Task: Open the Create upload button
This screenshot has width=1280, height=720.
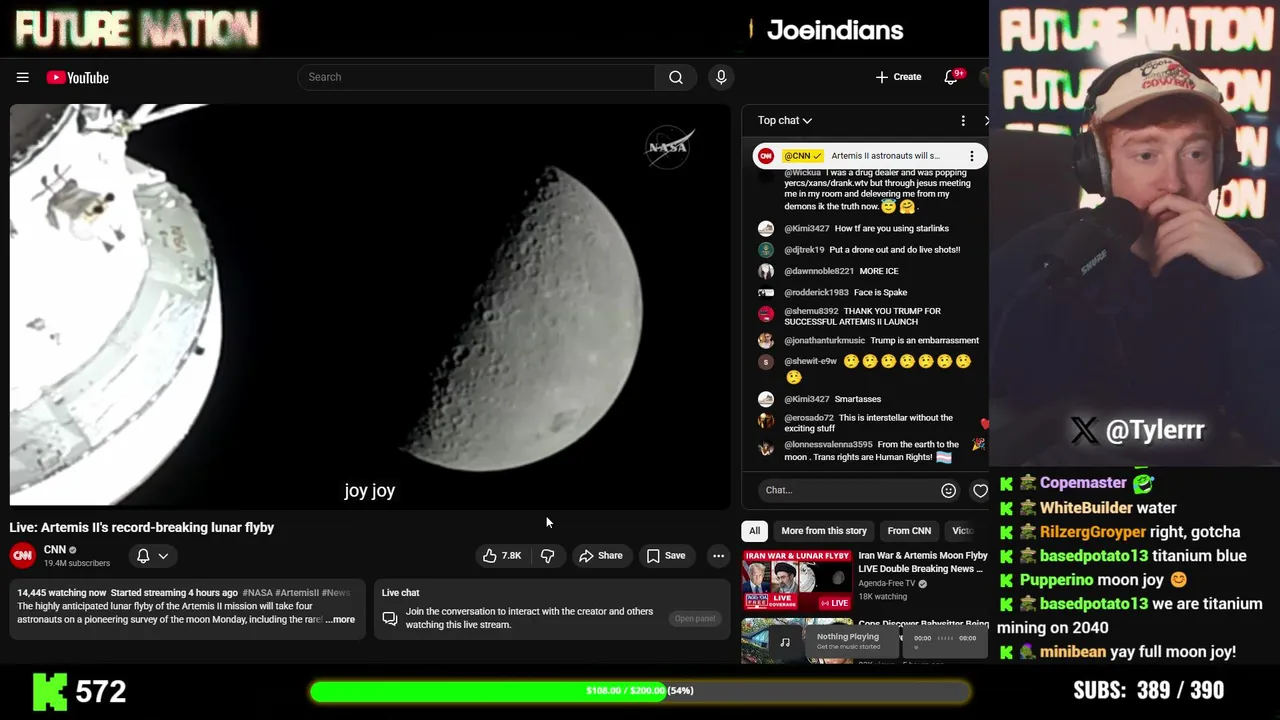Action: tap(898, 77)
